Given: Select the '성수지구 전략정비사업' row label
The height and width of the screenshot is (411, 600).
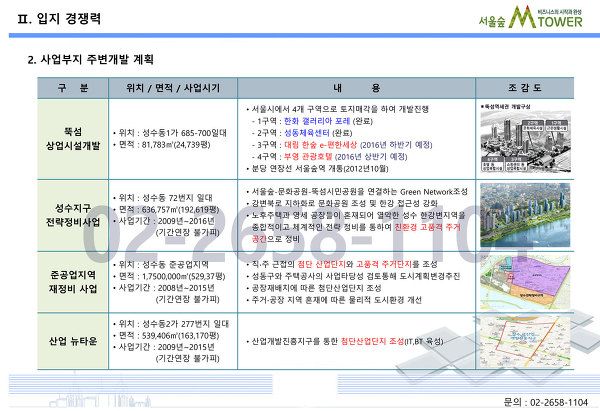Looking at the screenshot, I should tap(73, 215).
